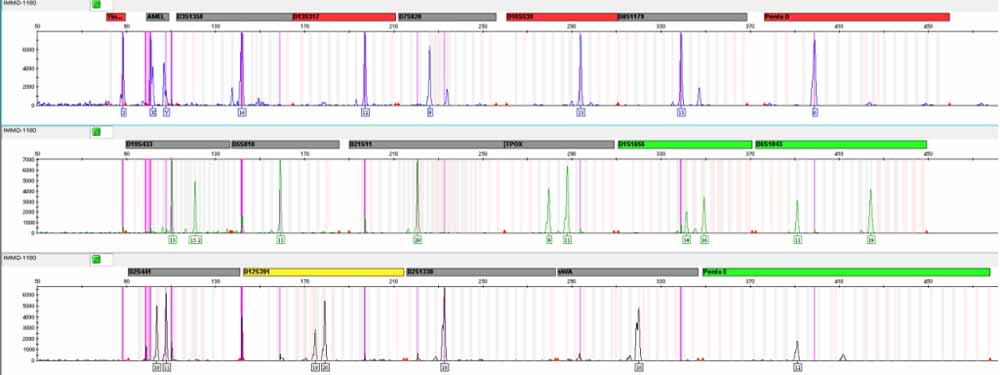Select the D2S441 marker header bar
This screenshot has width=1000, height=375.
184,272
